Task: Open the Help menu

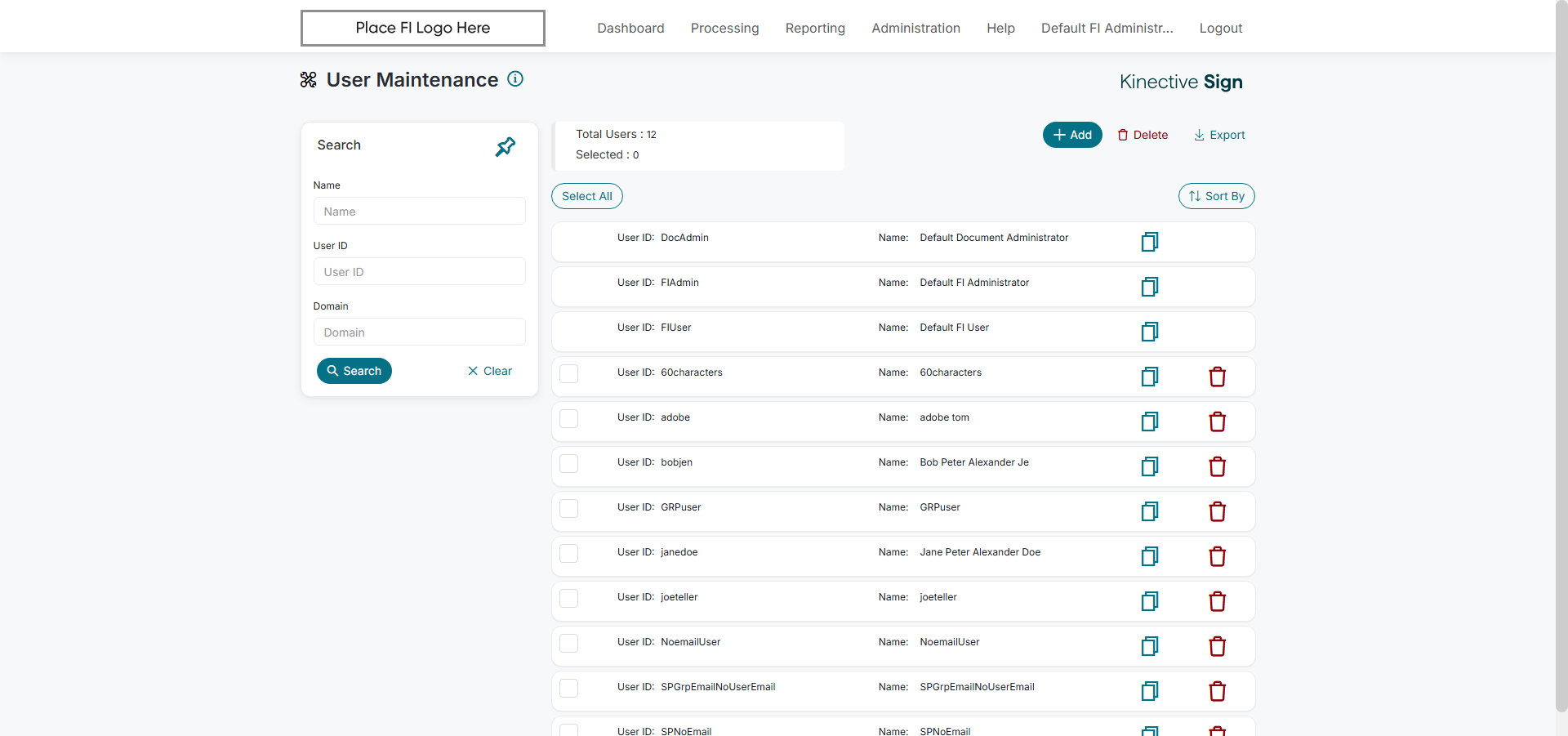Action: [1000, 28]
